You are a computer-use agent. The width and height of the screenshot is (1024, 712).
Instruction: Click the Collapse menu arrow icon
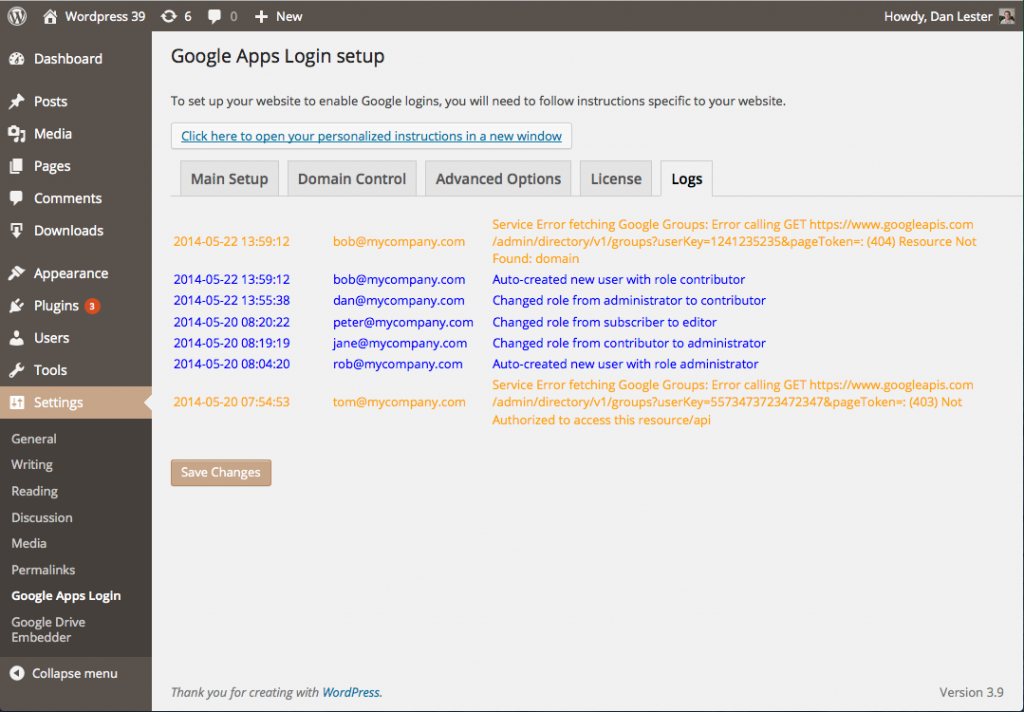17,673
